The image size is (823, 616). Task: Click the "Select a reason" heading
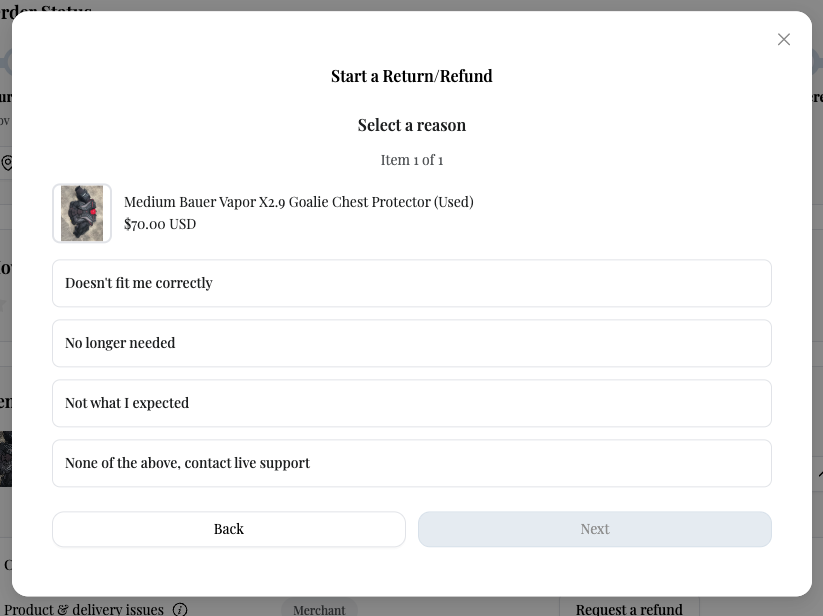click(411, 125)
